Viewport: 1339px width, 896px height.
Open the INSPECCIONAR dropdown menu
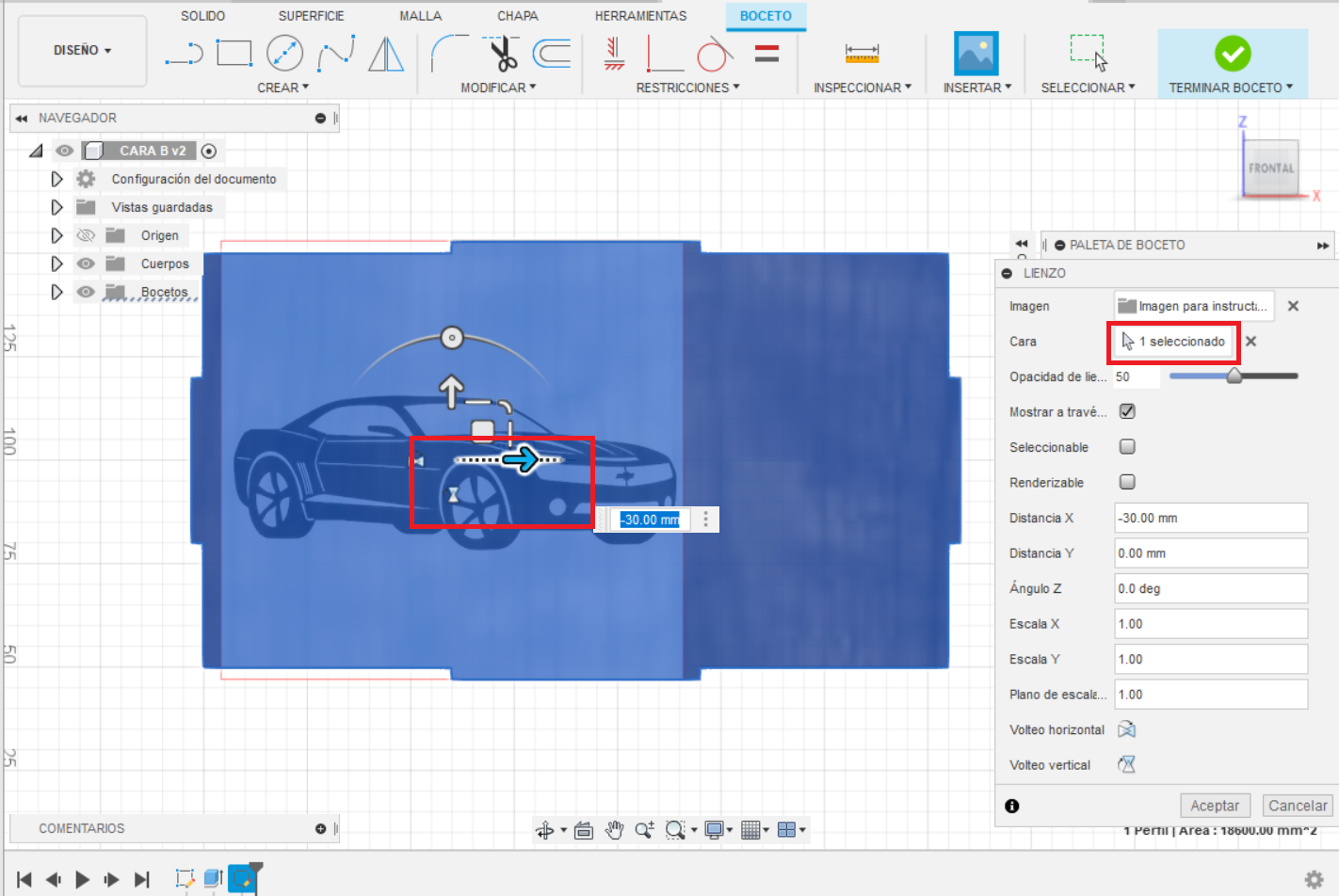863,88
